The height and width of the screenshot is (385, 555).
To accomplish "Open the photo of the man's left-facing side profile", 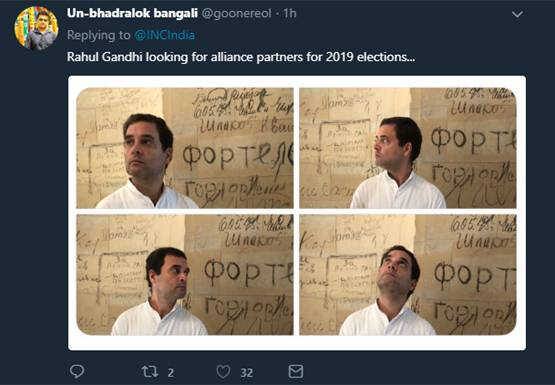I will coord(407,148).
